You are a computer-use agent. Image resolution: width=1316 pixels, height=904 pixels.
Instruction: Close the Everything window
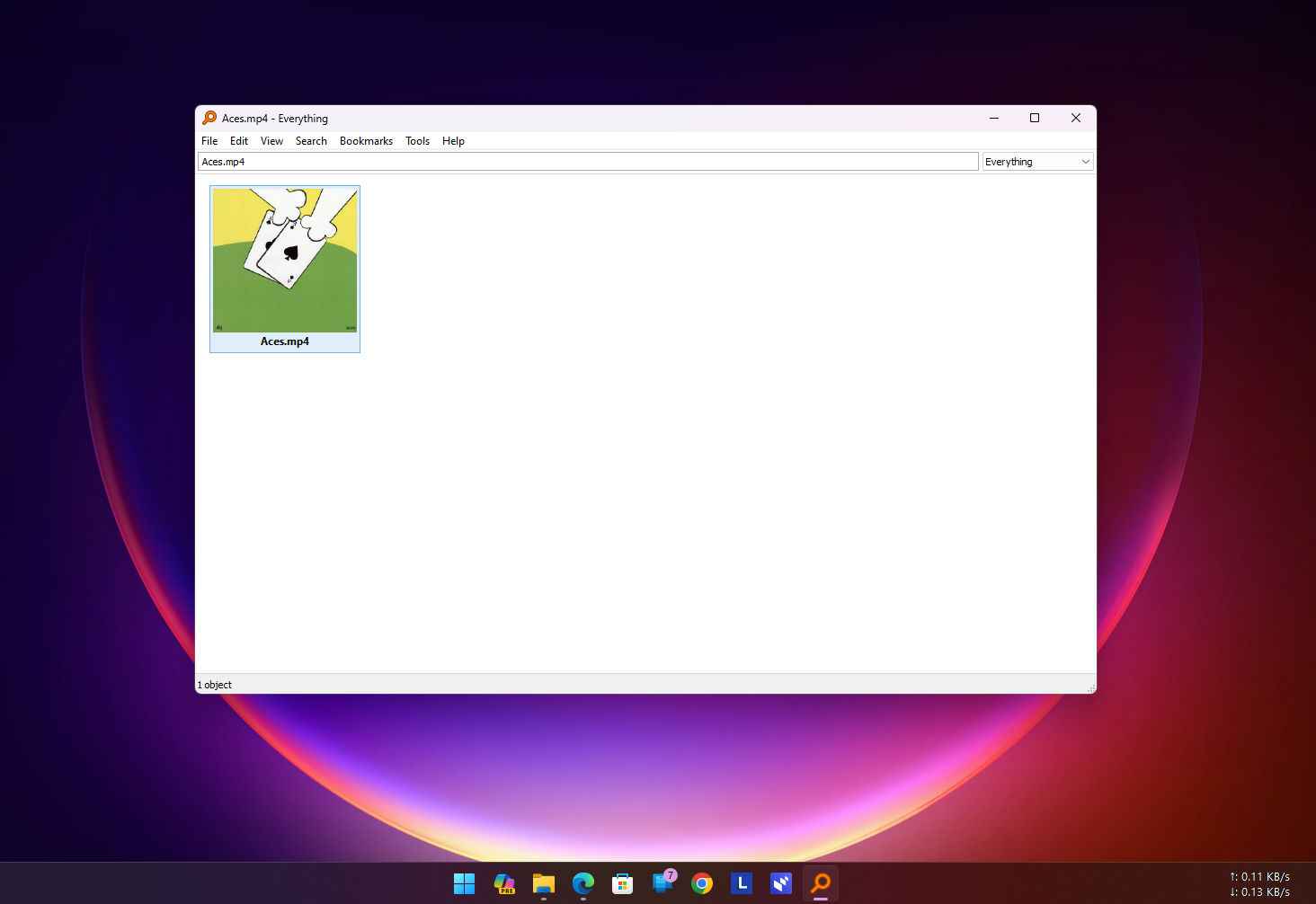click(1076, 118)
